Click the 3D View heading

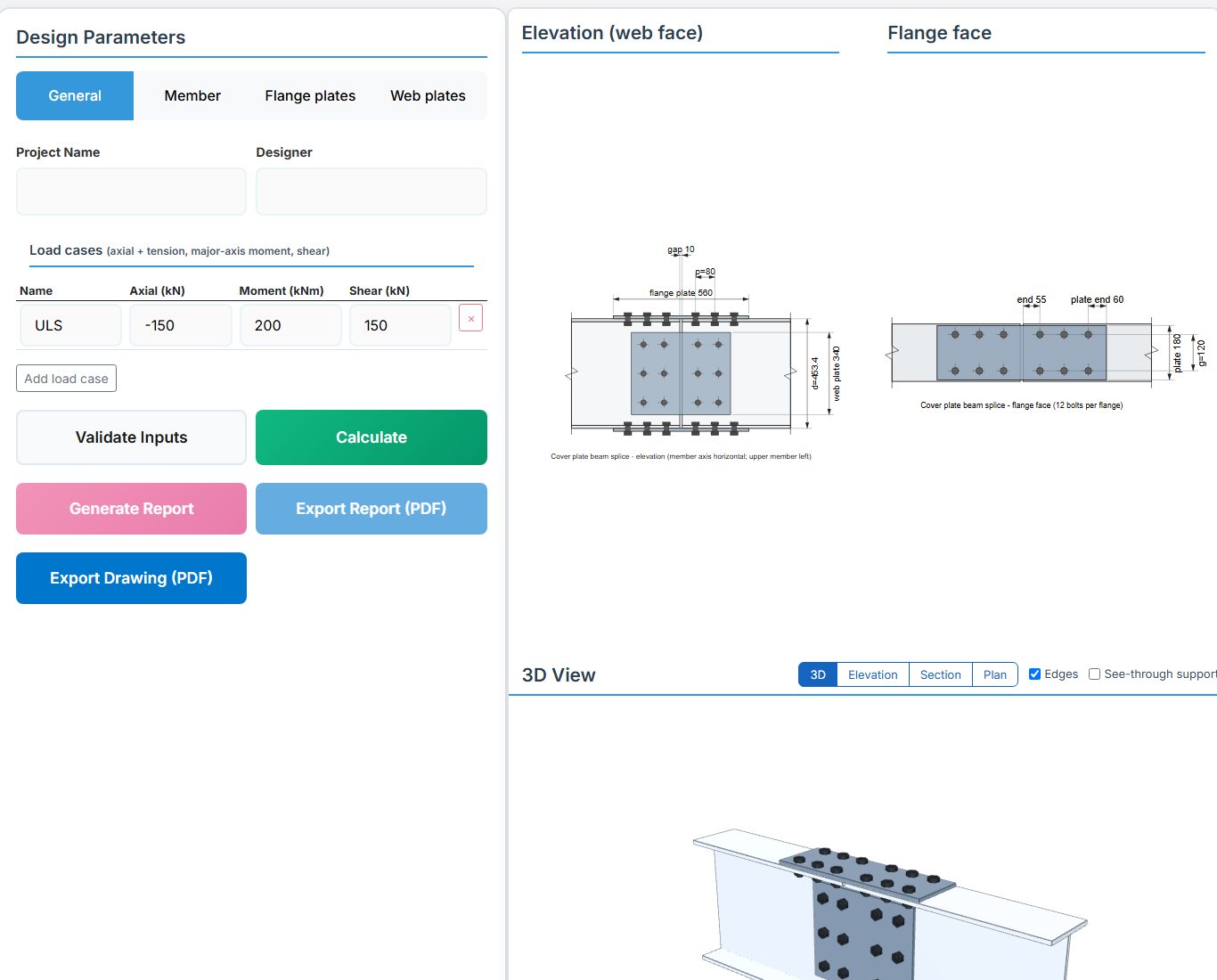(559, 675)
